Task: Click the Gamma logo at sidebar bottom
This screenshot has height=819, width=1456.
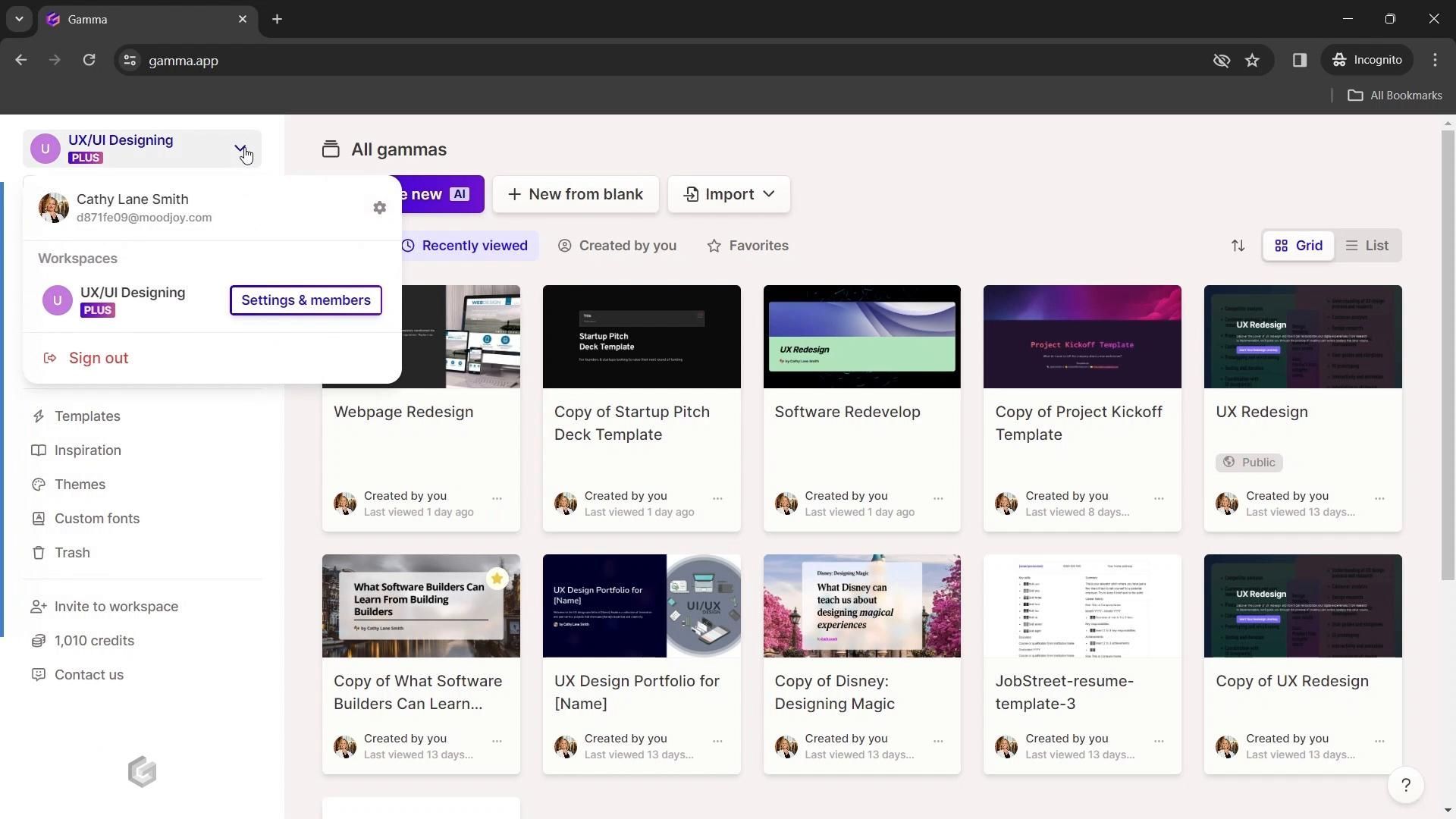Action: [142, 772]
